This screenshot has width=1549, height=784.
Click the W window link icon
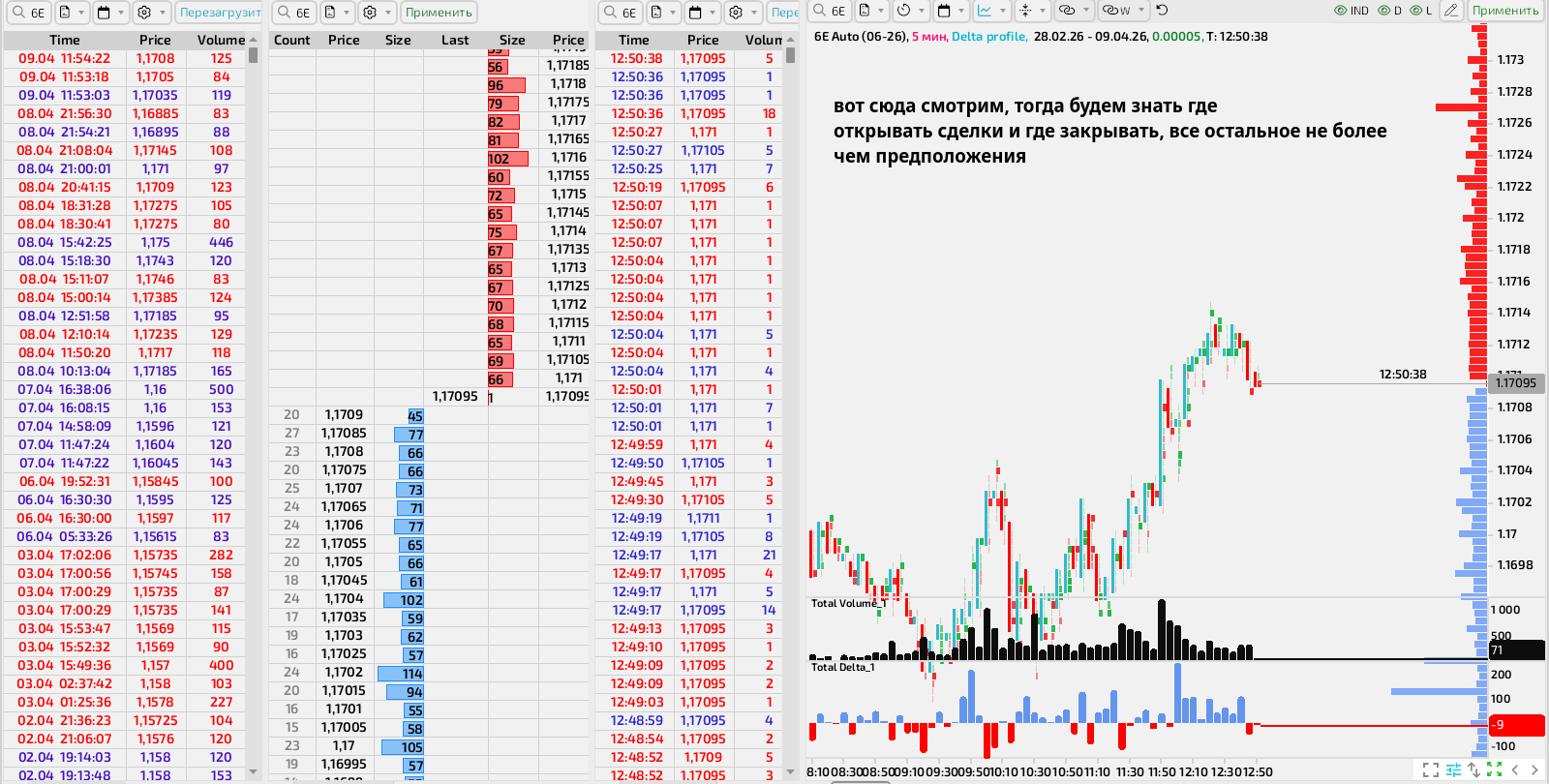pos(1116,11)
